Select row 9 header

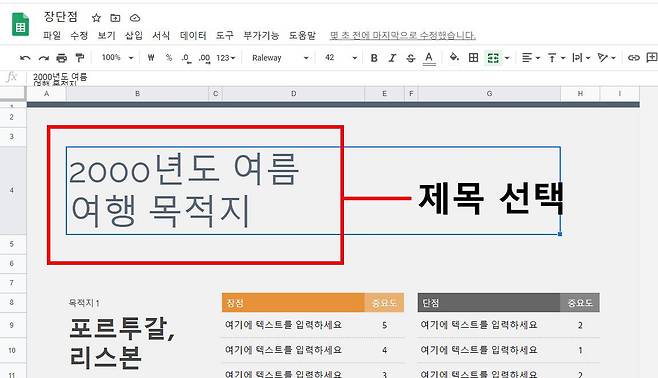click(x=13, y=325)
